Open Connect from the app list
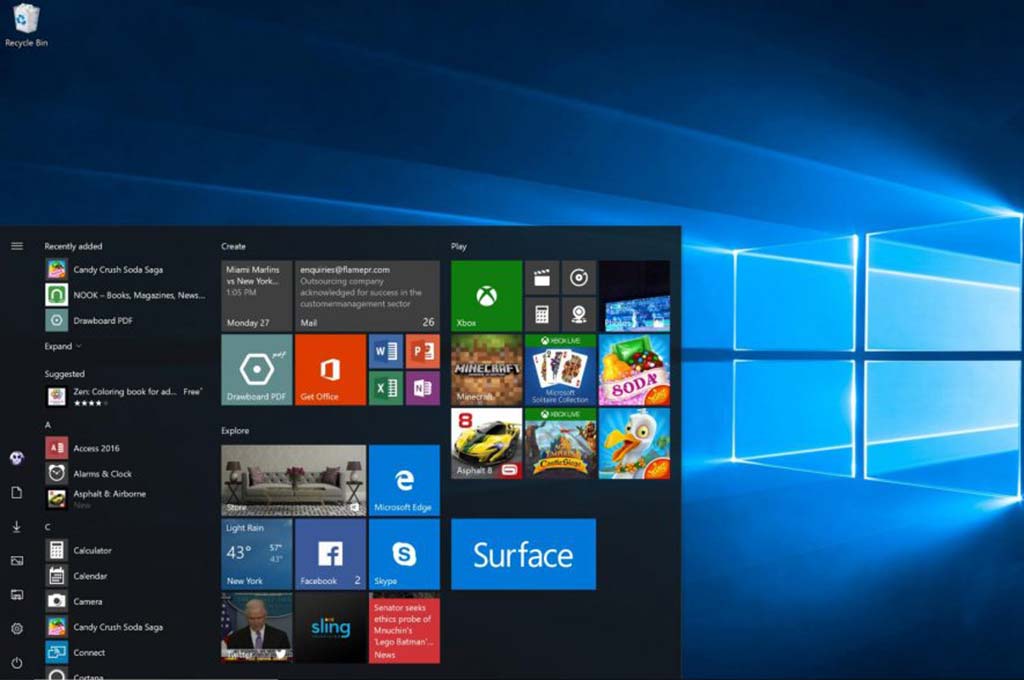Viewport: 1024px width, 680px height. tap(125, 652)
